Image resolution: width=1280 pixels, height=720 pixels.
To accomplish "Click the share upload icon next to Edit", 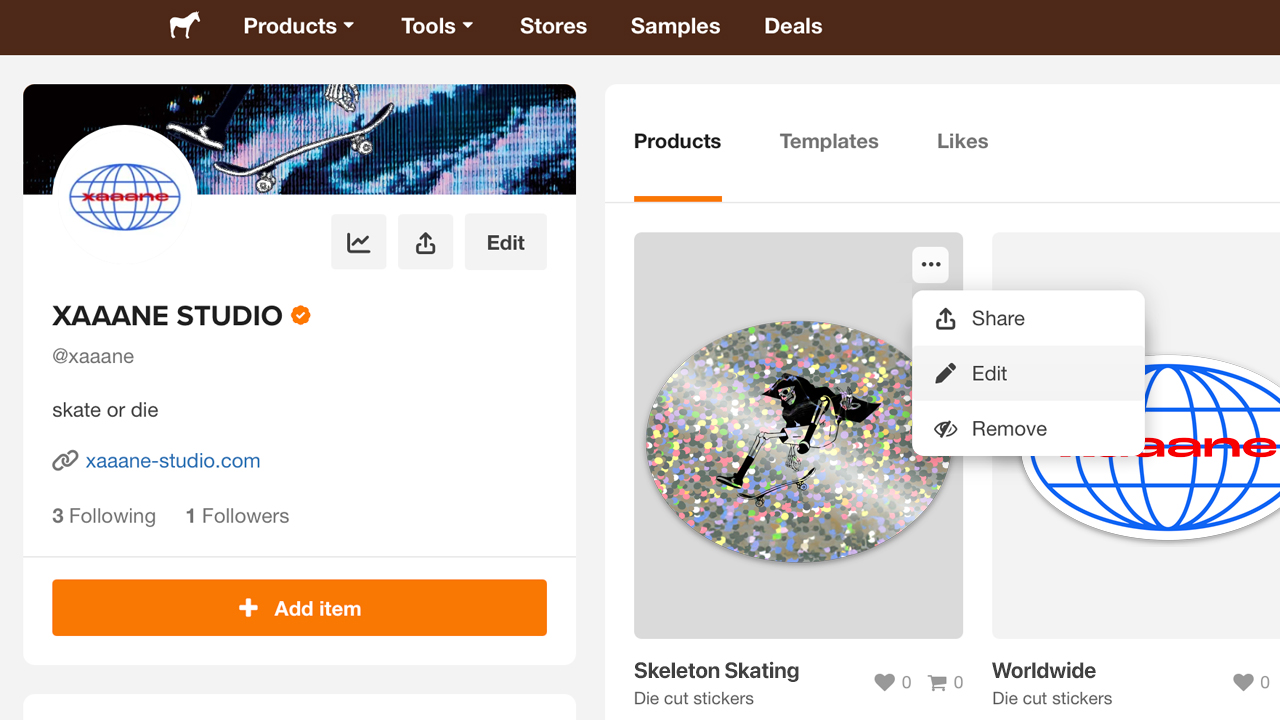I will (425, 241).
